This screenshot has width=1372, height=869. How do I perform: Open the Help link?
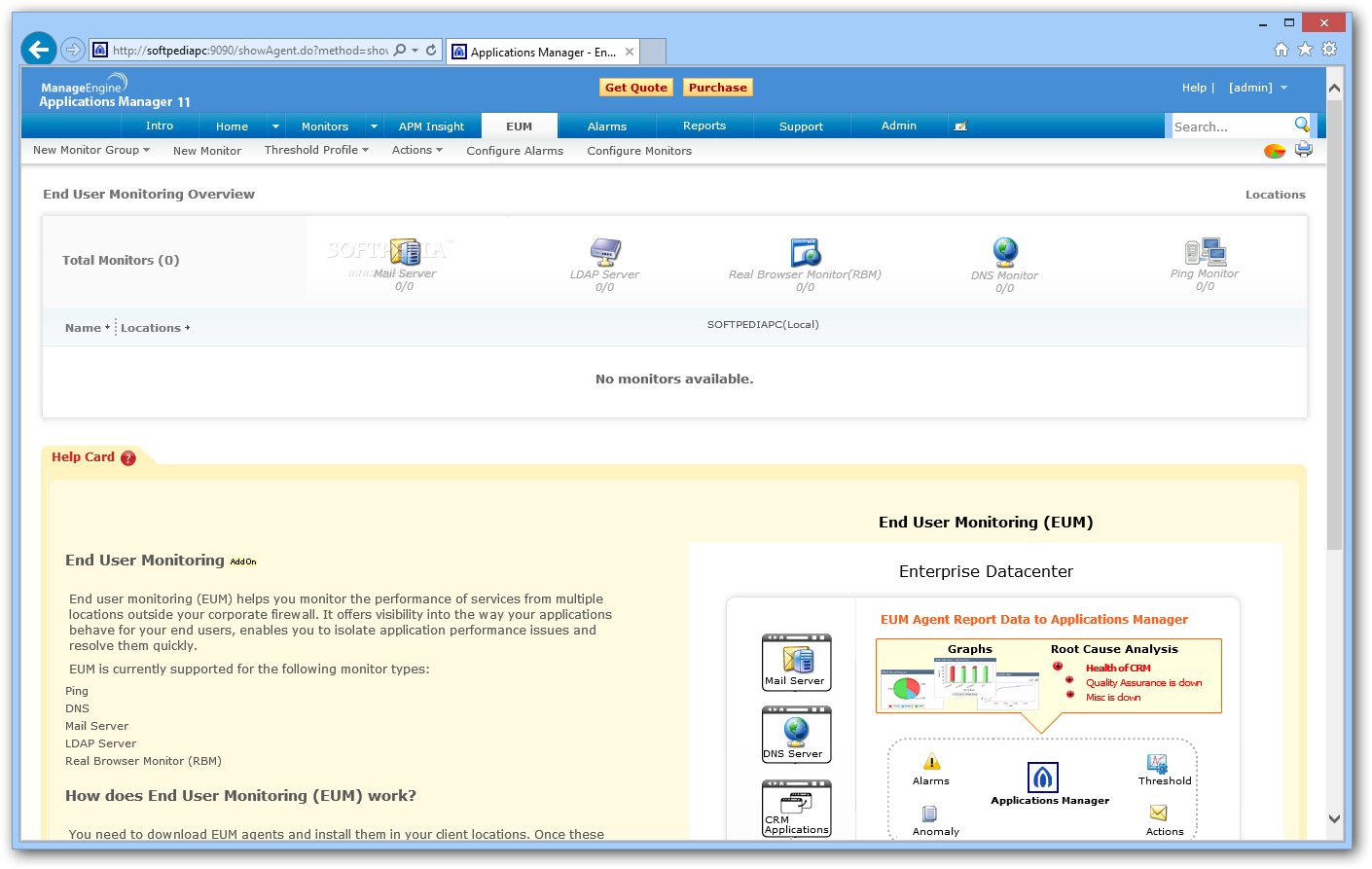(x=1194, y=88)
